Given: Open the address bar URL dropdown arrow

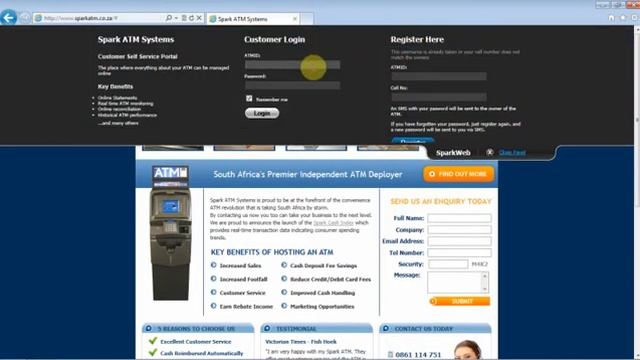Looking at the screenshot, I should coord(116,18).
